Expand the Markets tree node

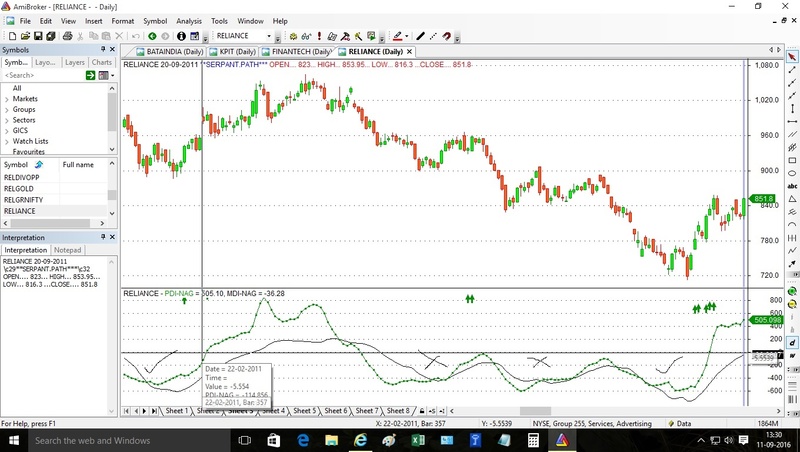pyautogui.click(x=7, y=99)
